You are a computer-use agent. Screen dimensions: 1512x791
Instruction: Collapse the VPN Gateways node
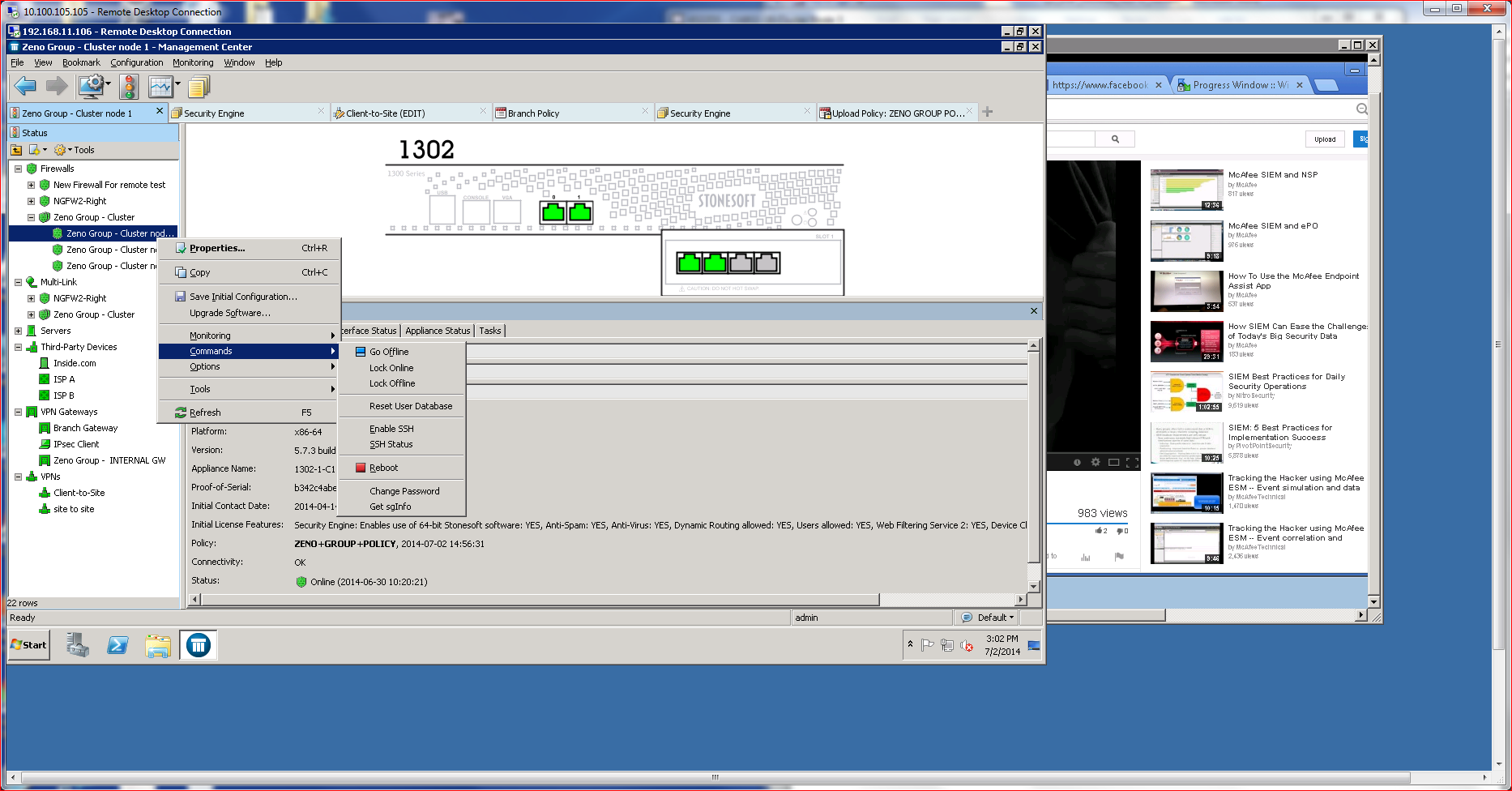18,412
